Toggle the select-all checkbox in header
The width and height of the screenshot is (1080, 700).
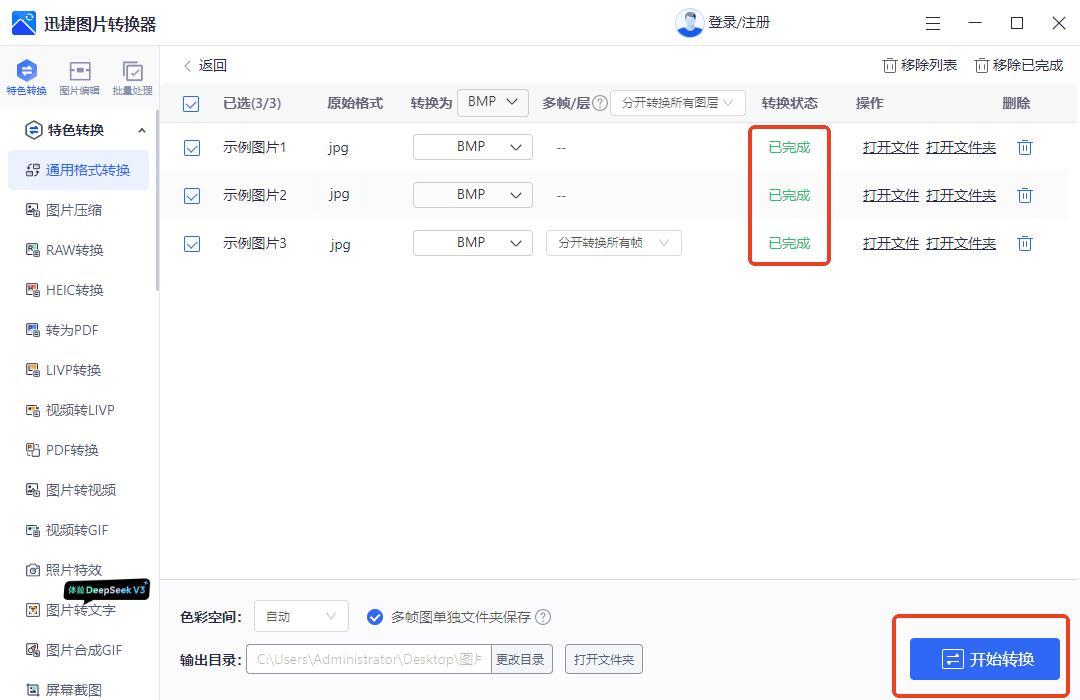[192, 103]
